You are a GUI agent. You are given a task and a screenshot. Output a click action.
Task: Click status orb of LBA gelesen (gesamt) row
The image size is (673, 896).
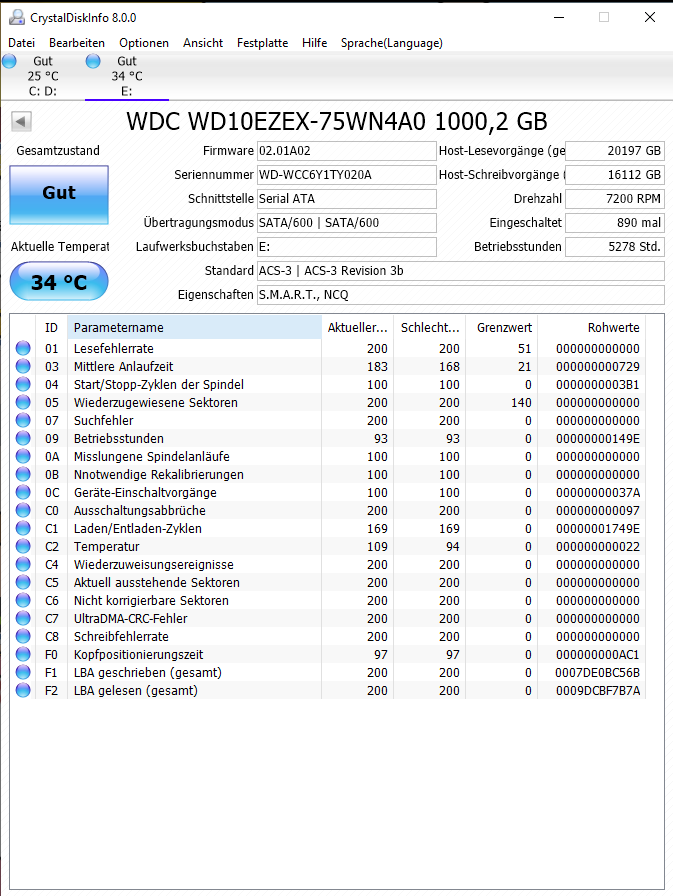point(23,690)
